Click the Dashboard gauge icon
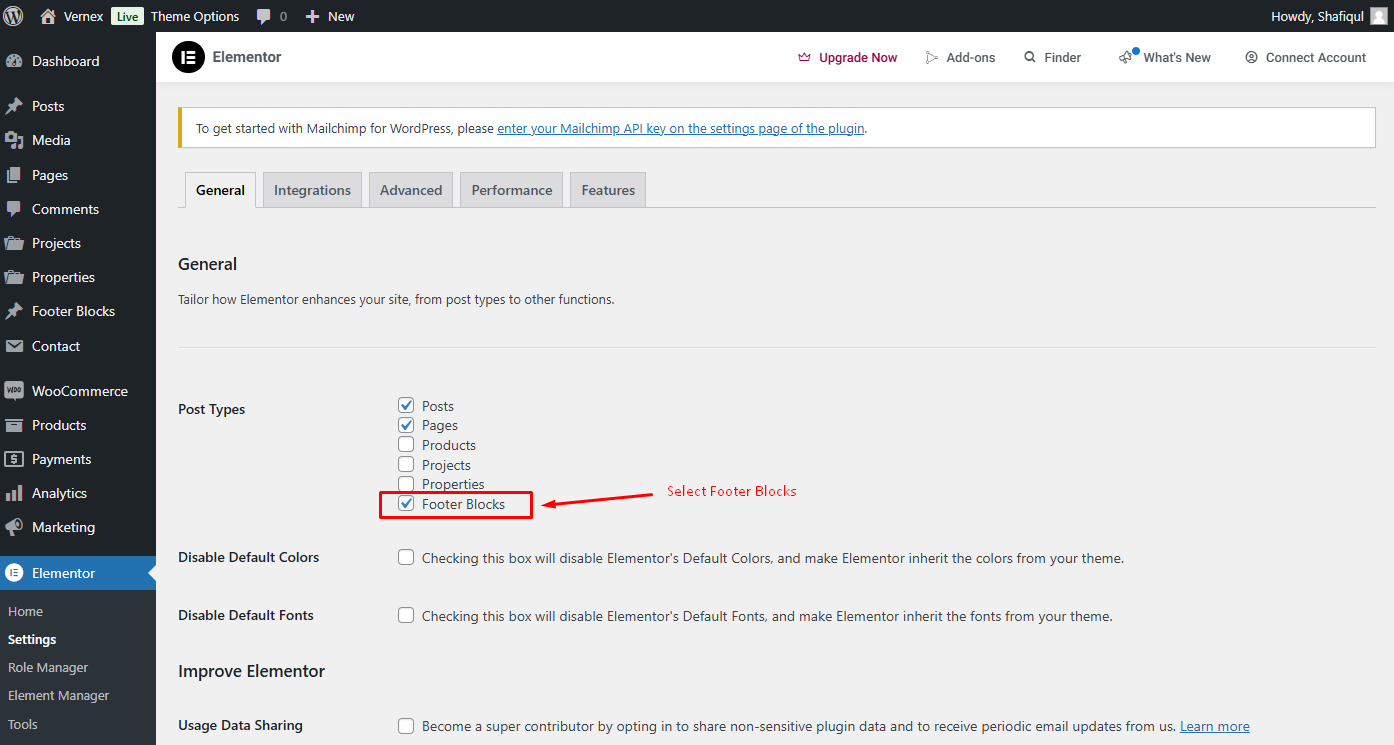Image resolution: width=1394 pixels, height=745 pixels. pos(14,61)
